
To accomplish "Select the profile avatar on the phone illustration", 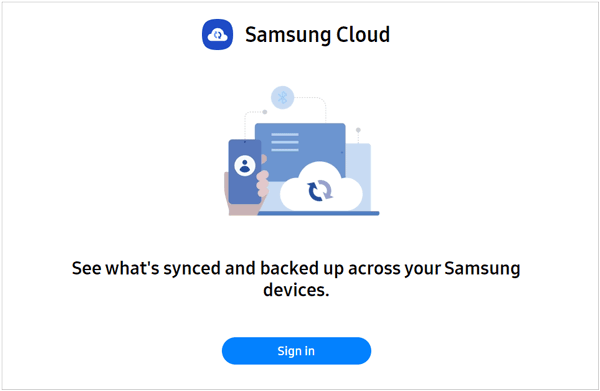I will click(x=245, y=166).
